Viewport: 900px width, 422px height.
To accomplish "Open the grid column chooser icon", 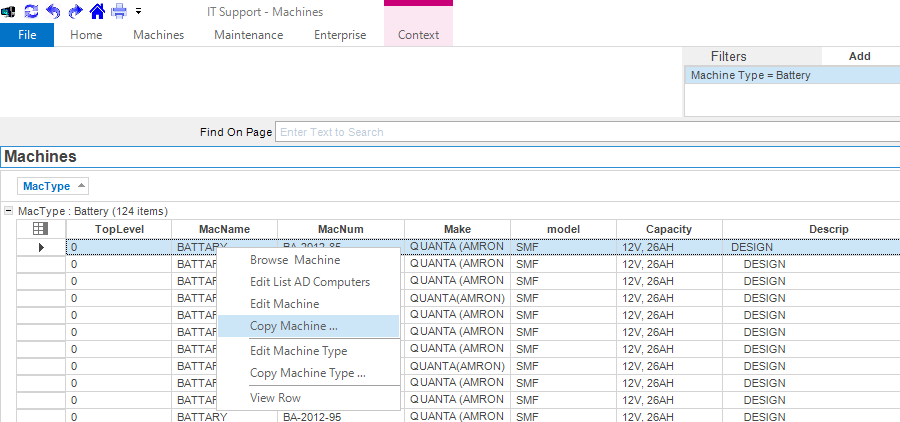I will click(x=41, y=229).
